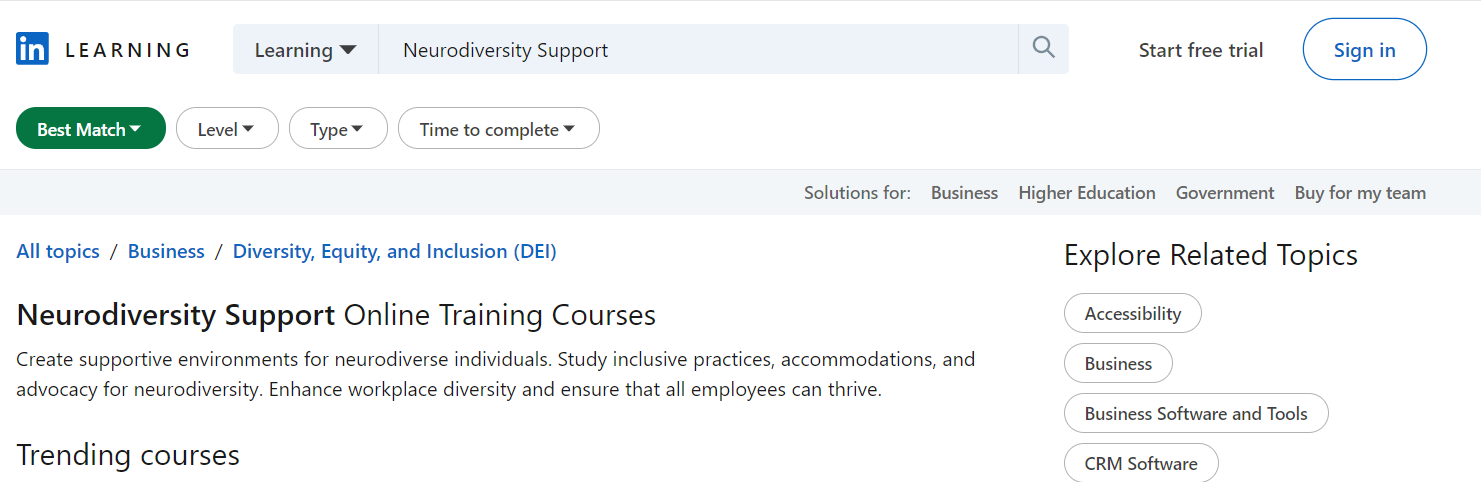Open the Higher Education solutions link
The height and width of the screenshot is (482, 1481).
[1087, 193]
